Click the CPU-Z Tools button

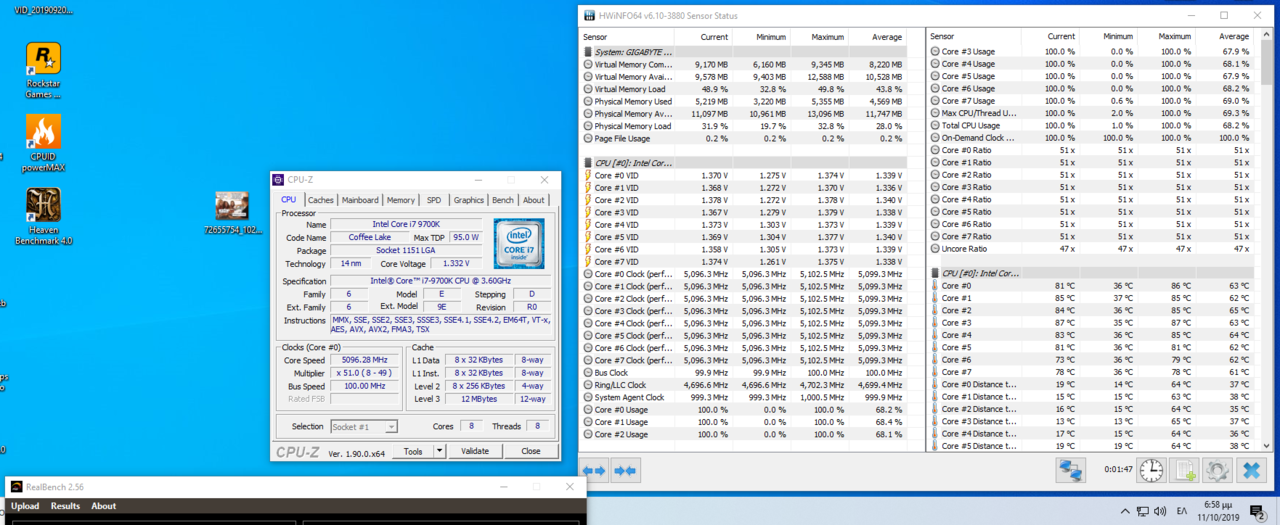tap(413, 451)
